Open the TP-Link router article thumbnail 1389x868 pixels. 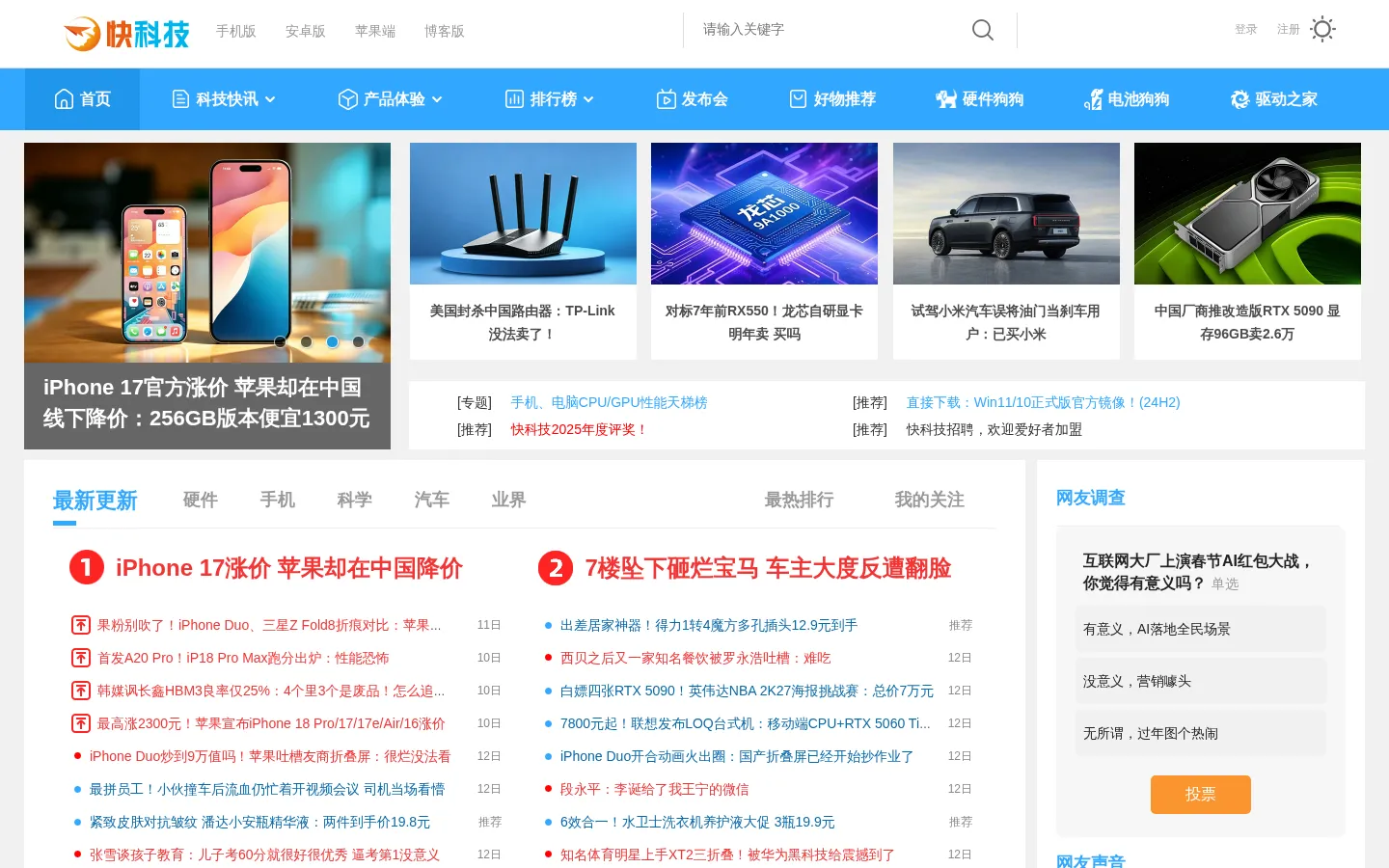[523, 213]
